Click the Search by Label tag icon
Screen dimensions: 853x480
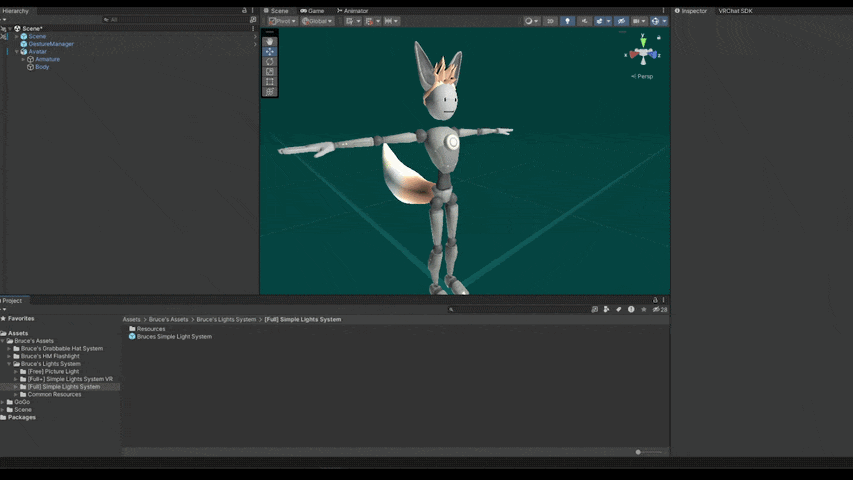point(619,309)
